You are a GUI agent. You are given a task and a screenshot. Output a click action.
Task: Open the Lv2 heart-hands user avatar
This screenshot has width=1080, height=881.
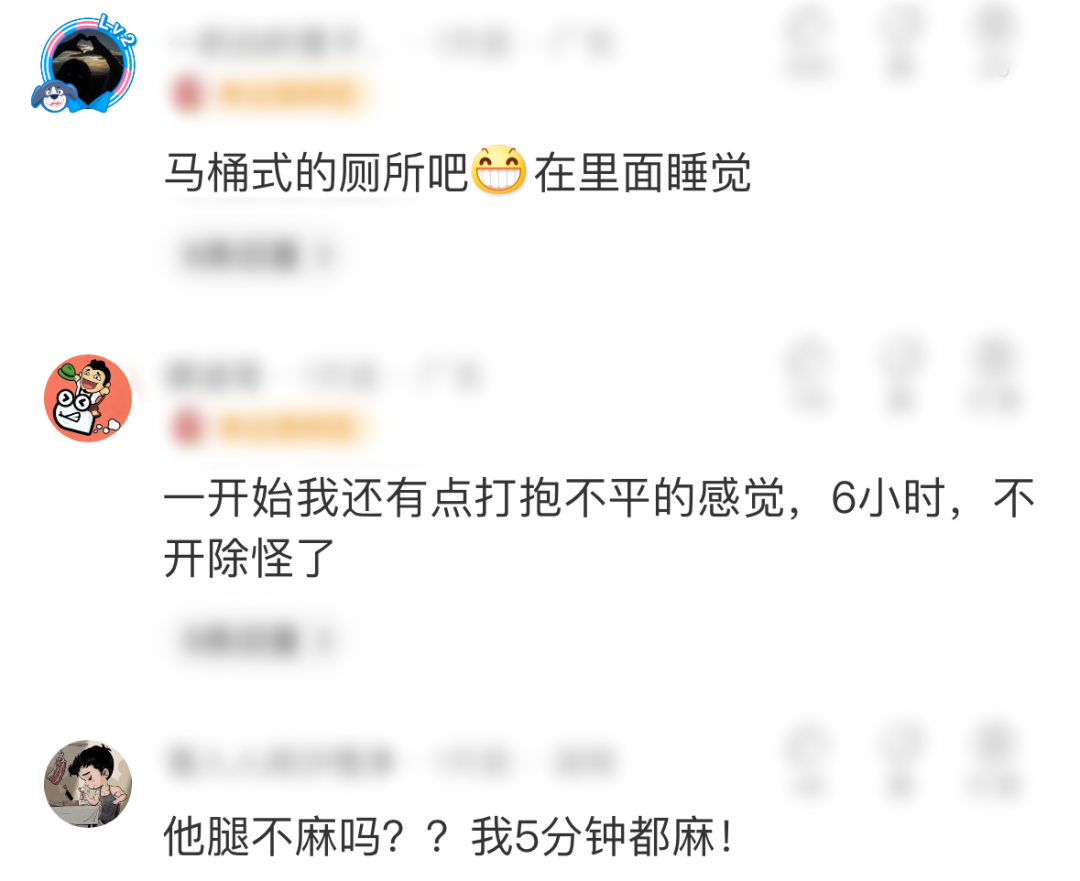[x=87, y=63]
